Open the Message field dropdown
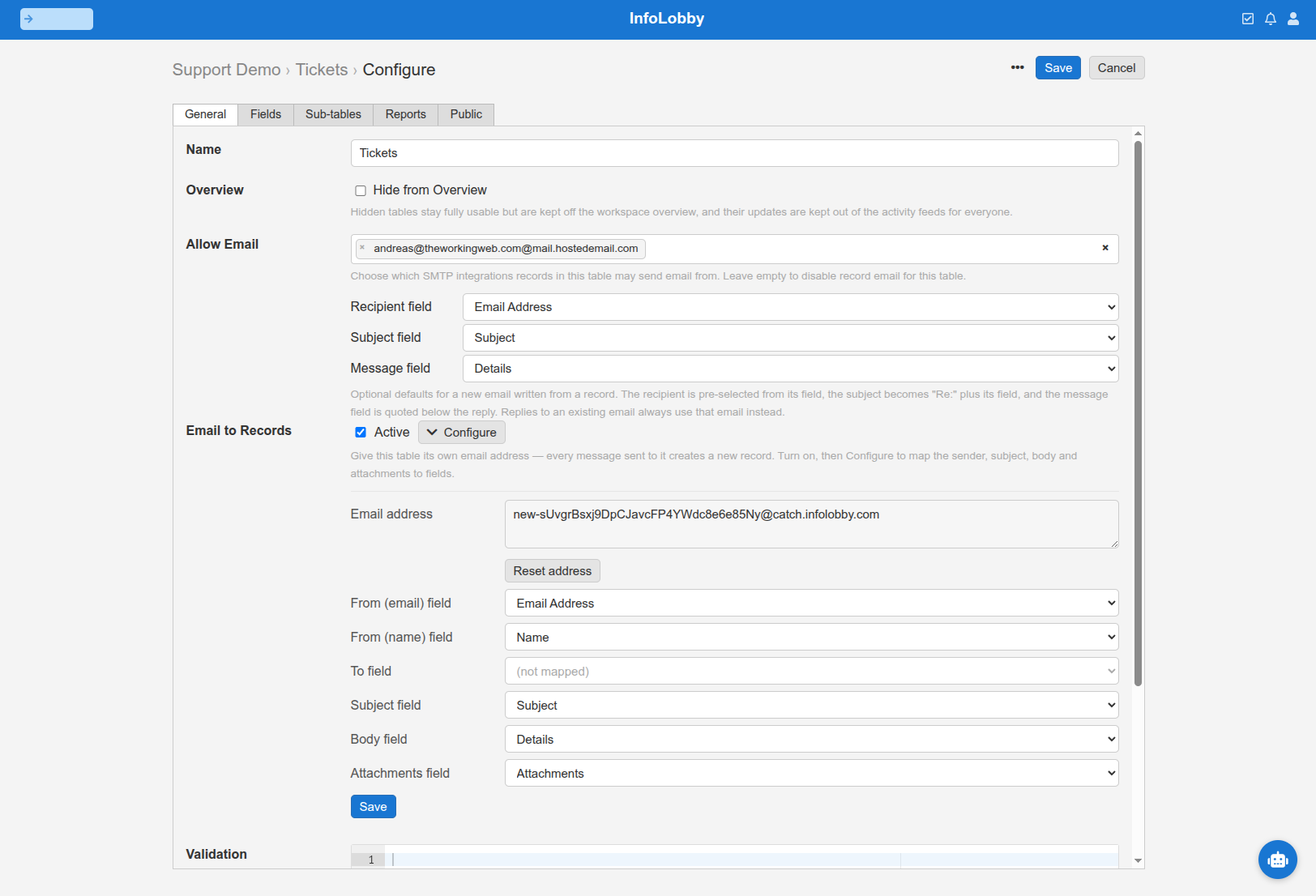This screenshot has height=896, width=1316. pyautogui.click(x=791, y=369)
